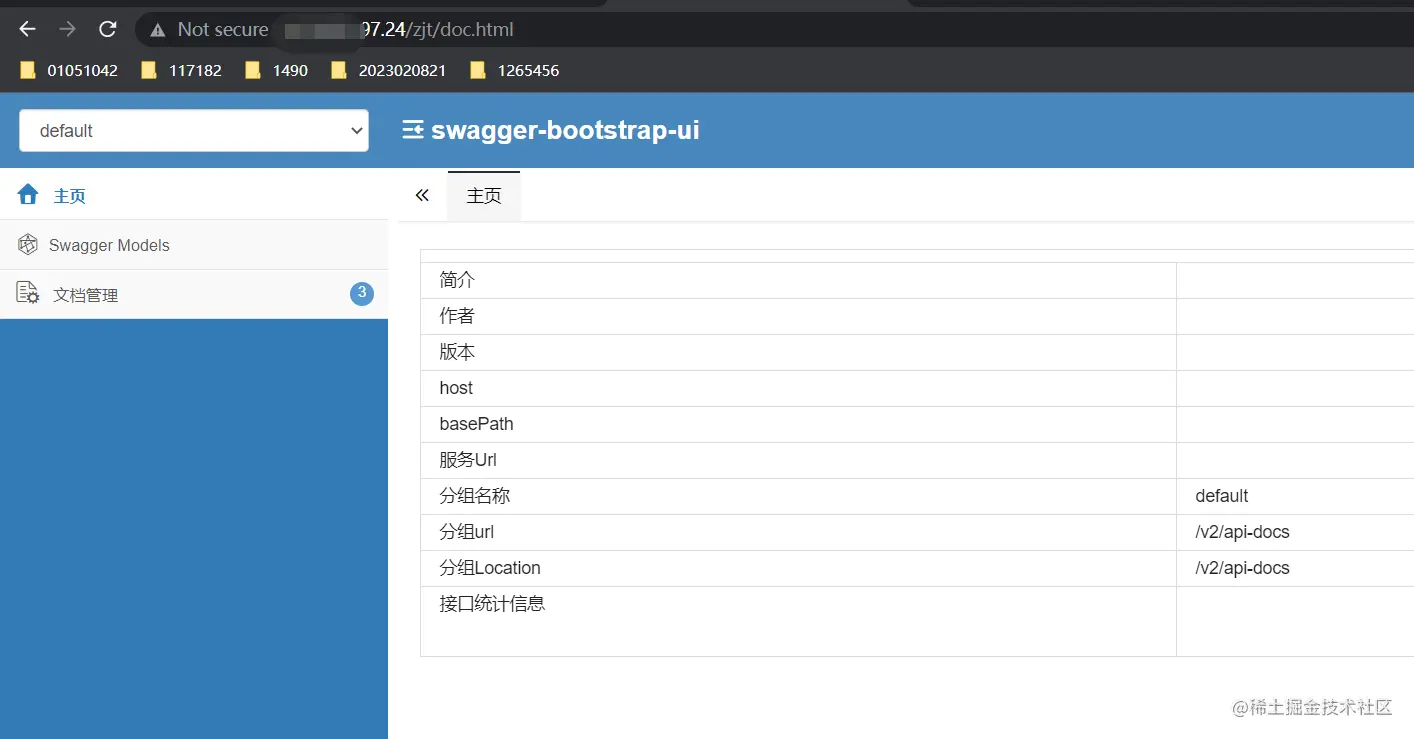Open the 1265456 bookmark folder

pos(515,70)
